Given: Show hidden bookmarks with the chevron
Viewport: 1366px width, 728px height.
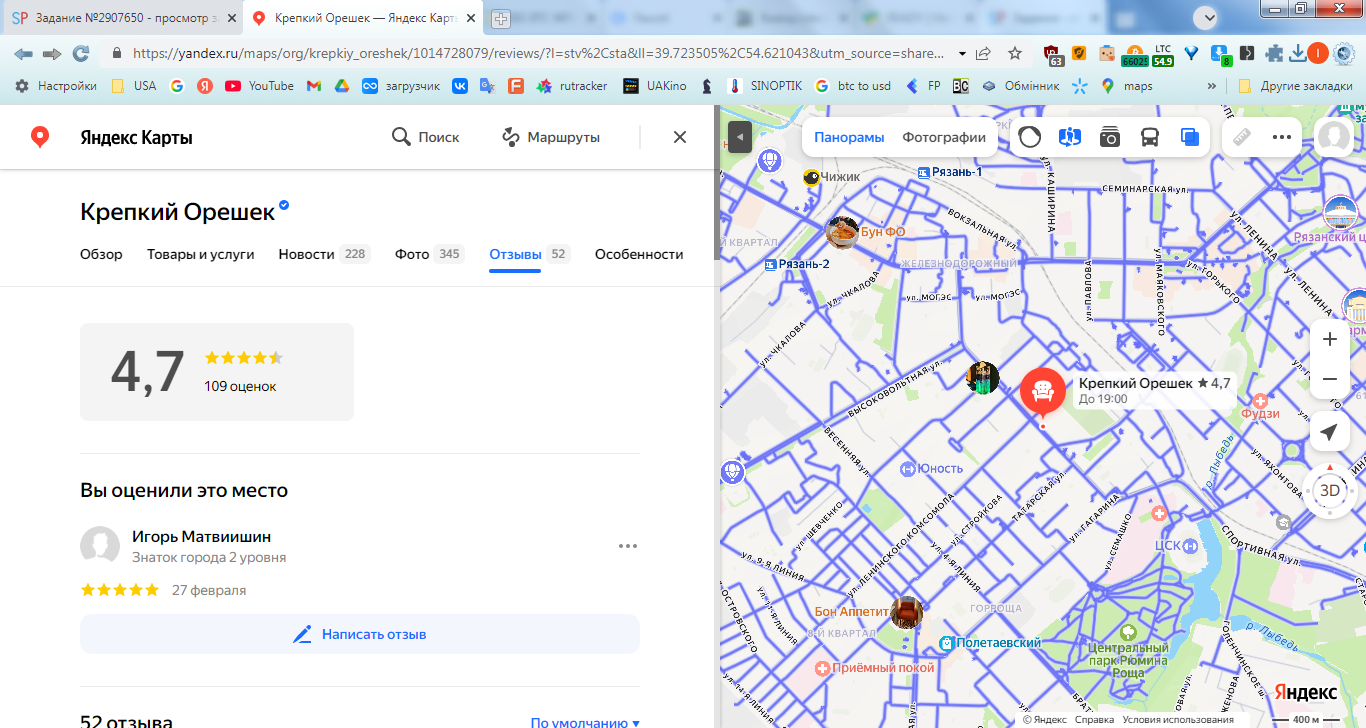Looking at the screenshot, I should click(x=1212, y=86).
